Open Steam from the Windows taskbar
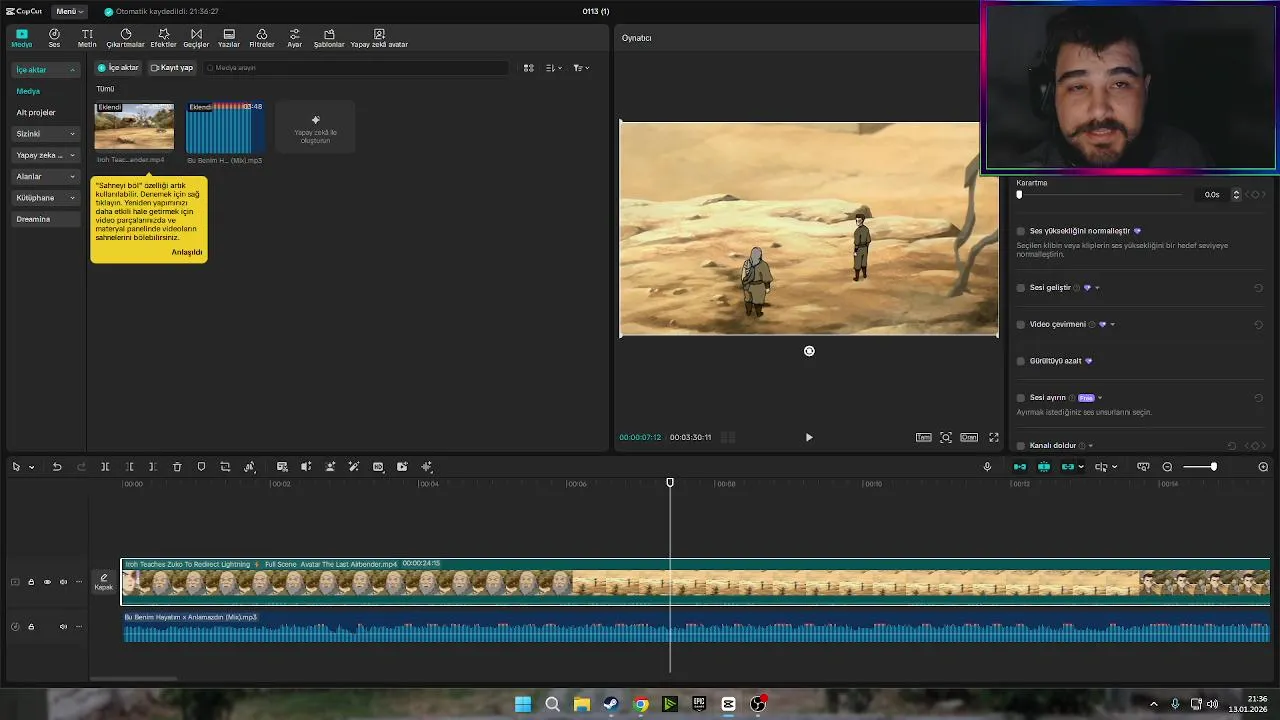Image resolution: width=1280 pixels, height=720 pixels. pos(611,704)
